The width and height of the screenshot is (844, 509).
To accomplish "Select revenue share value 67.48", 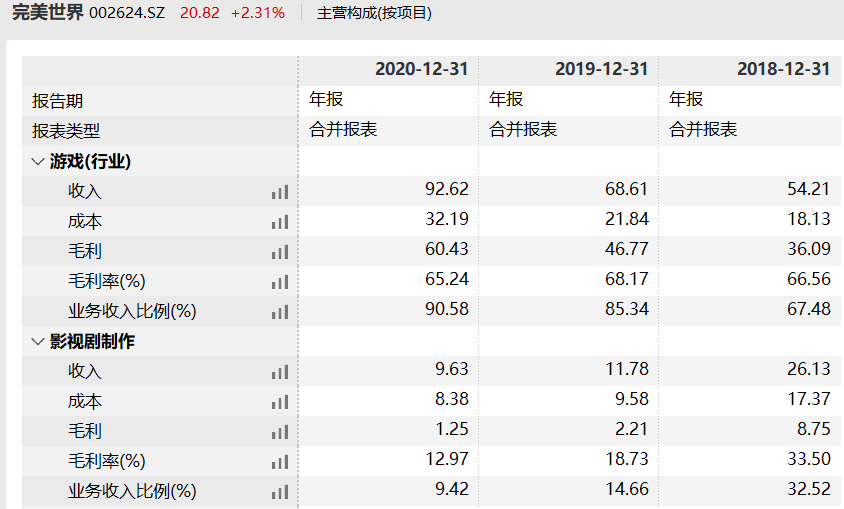I will [808, 309].
